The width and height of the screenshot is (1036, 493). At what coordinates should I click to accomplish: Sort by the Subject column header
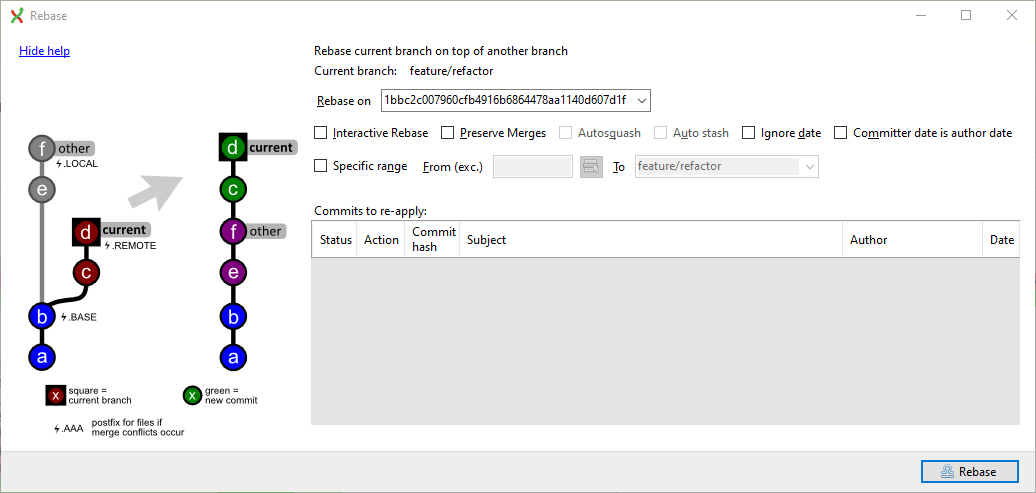pos(651,239)
